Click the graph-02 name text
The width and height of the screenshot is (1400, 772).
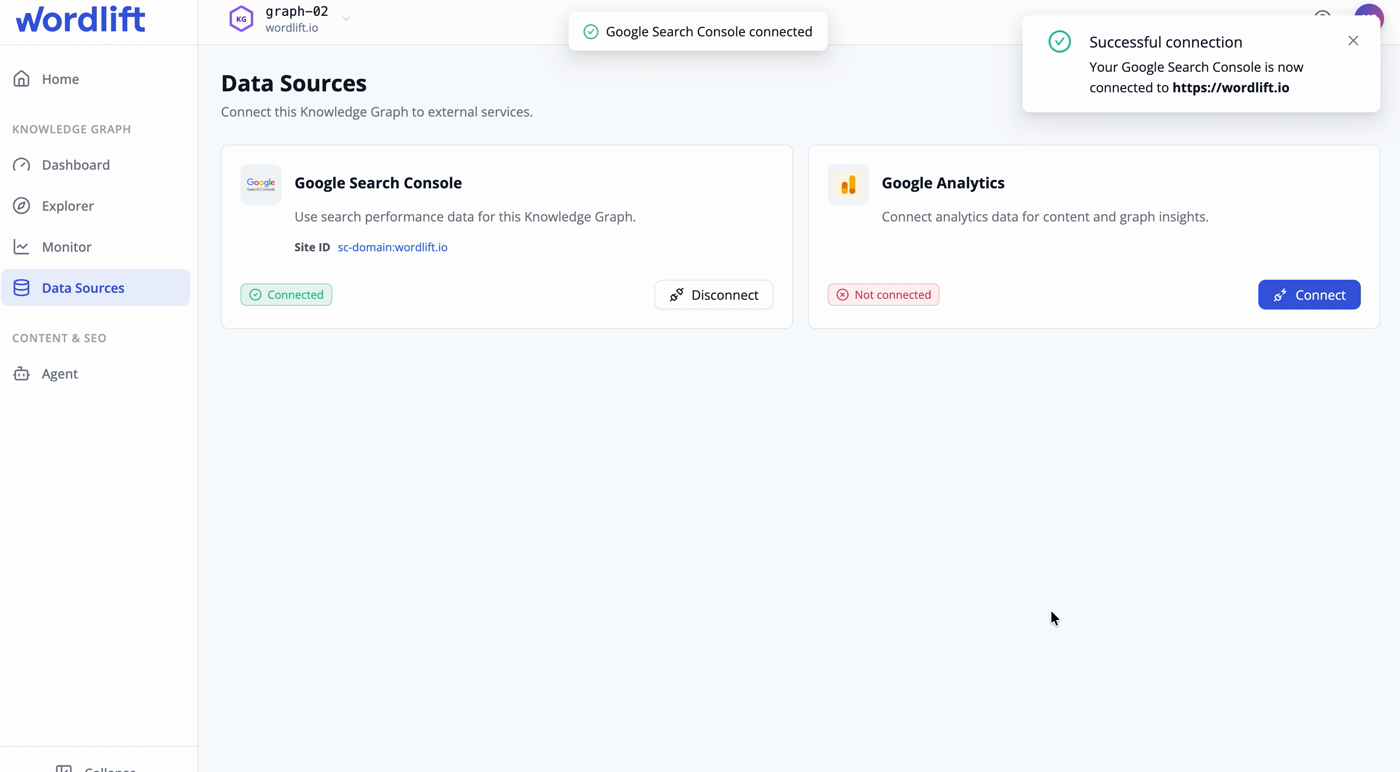297,12
